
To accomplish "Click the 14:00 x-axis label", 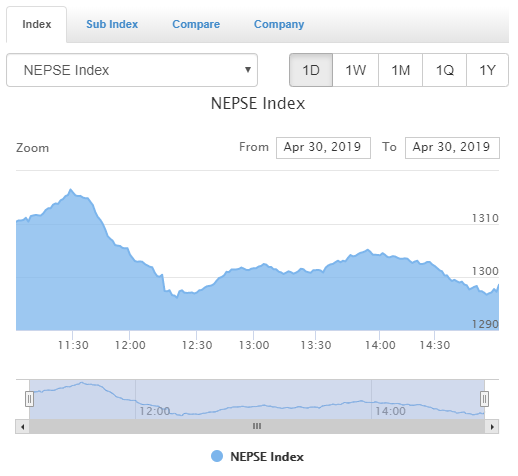I will pyautogui.click(x=380, y=345).
